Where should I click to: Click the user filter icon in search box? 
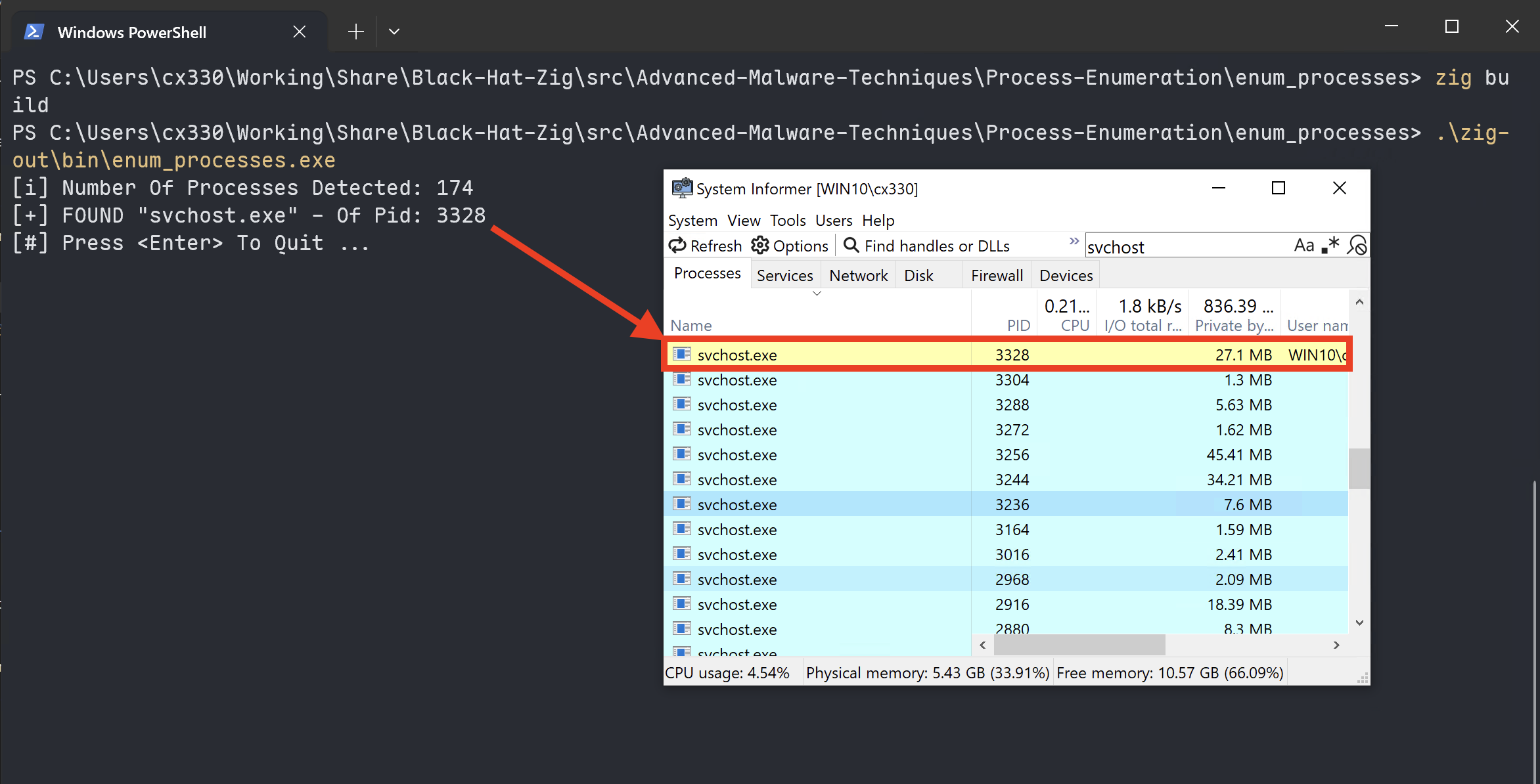point(1357,246)
